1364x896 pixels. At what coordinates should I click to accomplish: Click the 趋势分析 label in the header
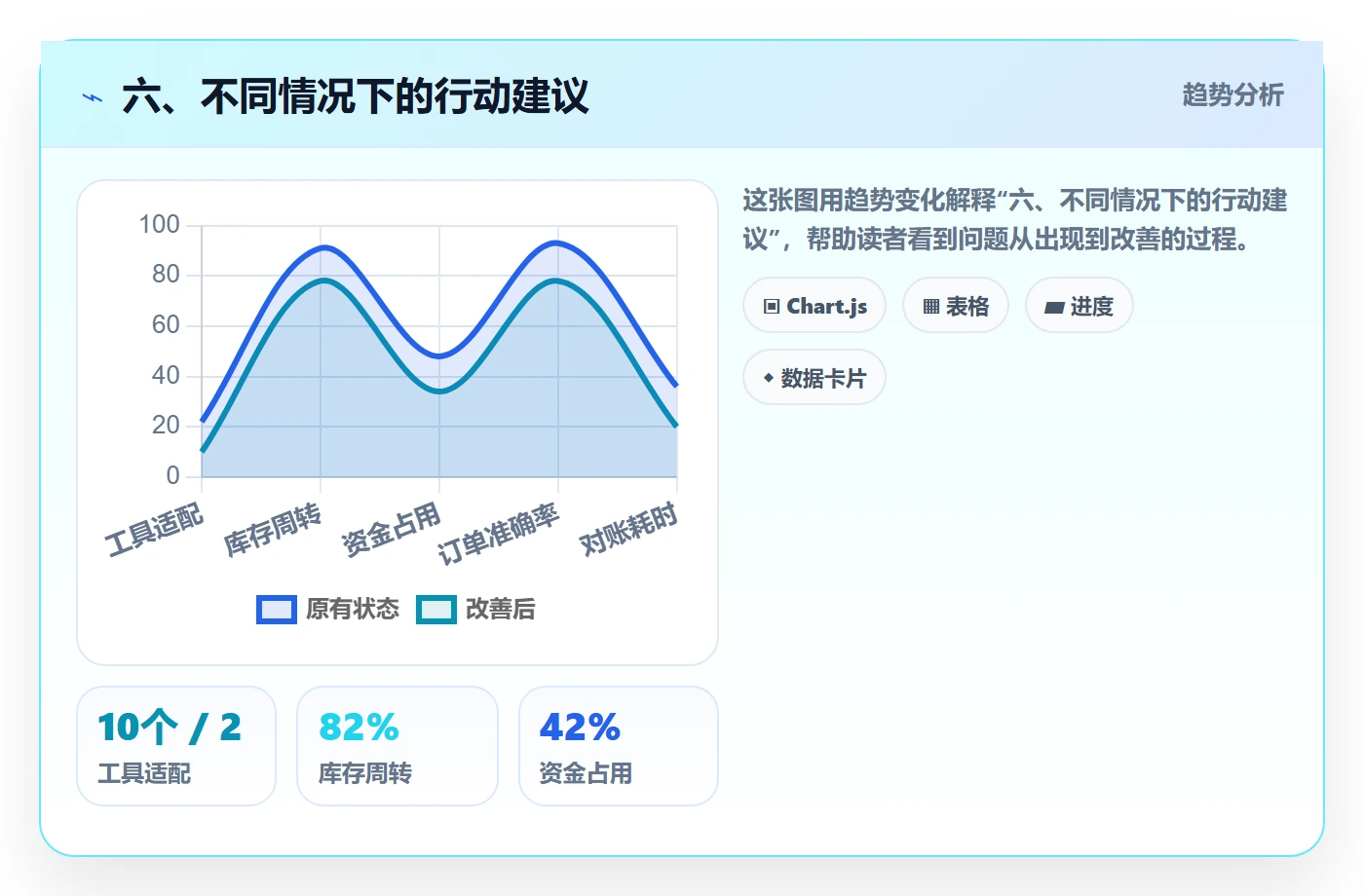[1233, 94]
